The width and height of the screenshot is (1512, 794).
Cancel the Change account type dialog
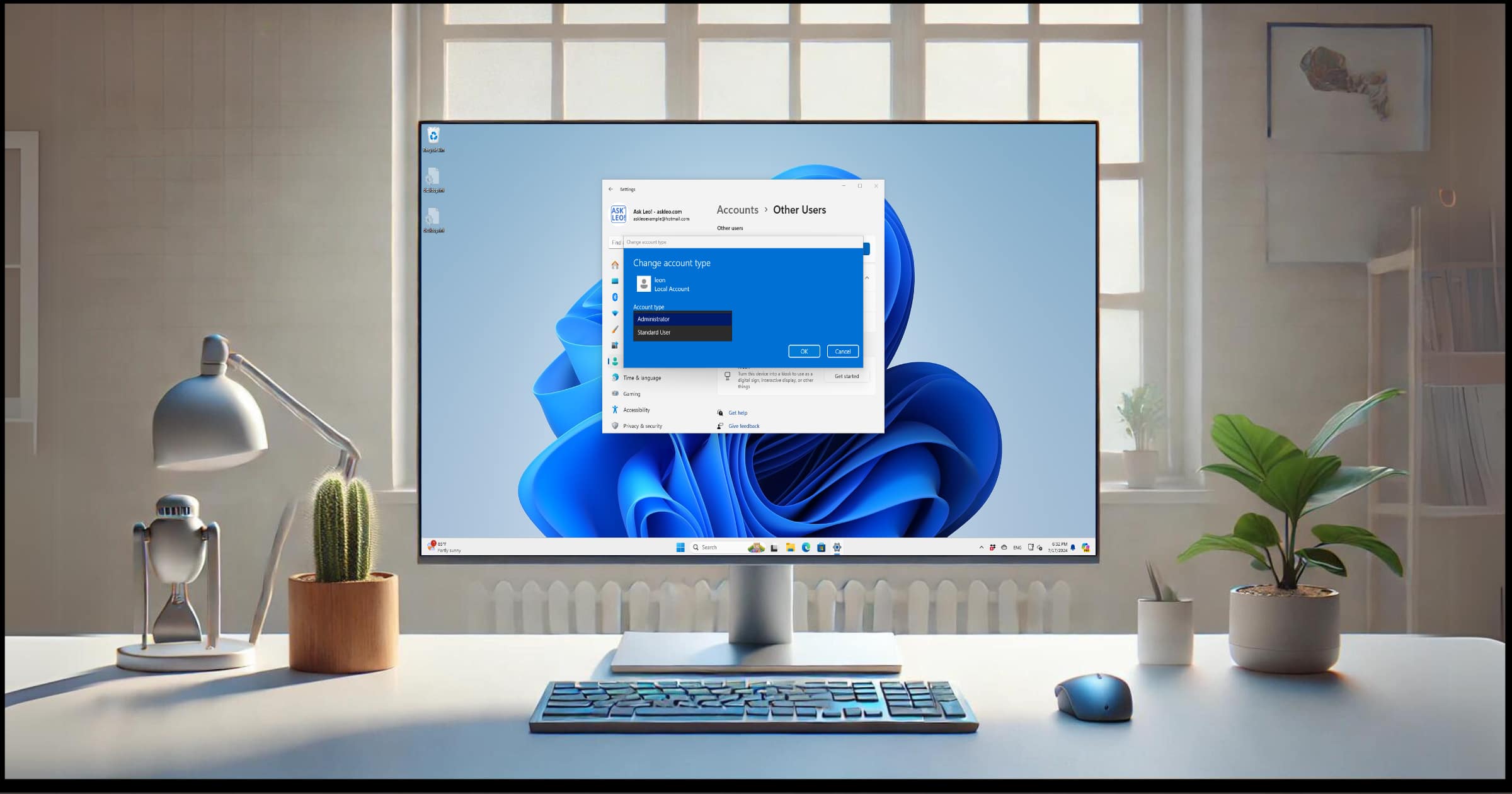click(843, 352)
